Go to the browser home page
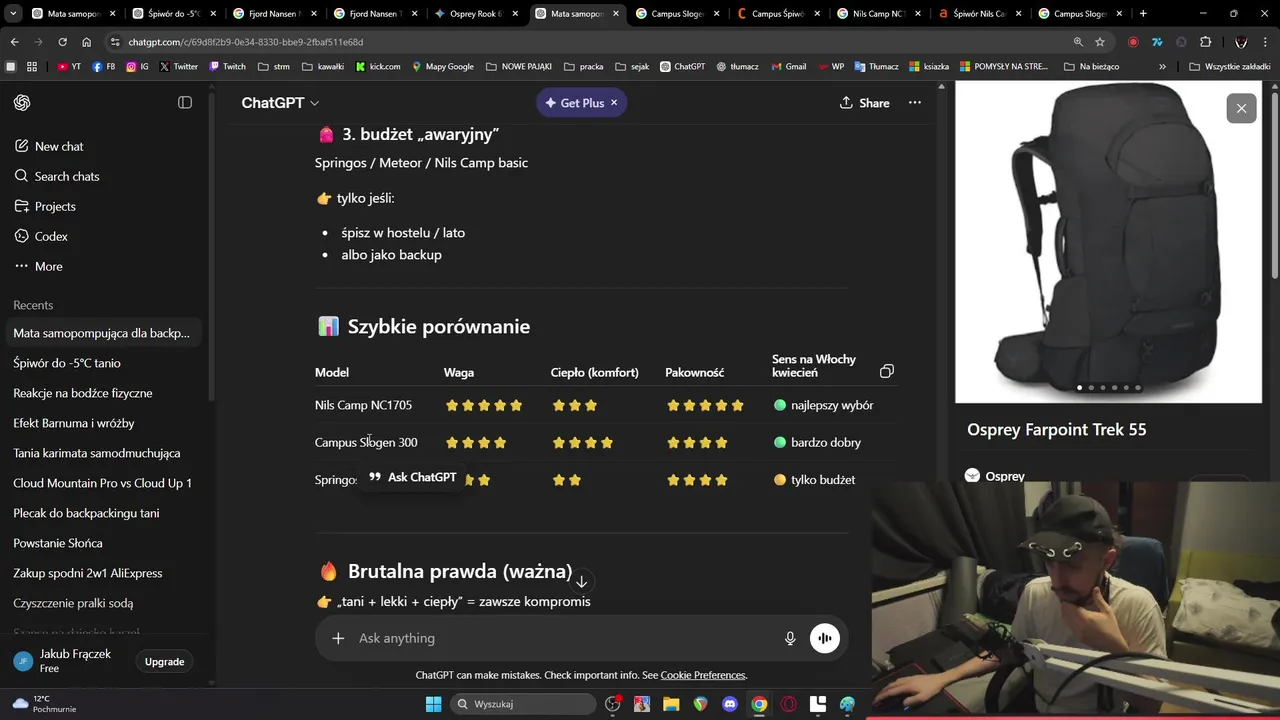1280x720 pixels. [x=86, y=42]
